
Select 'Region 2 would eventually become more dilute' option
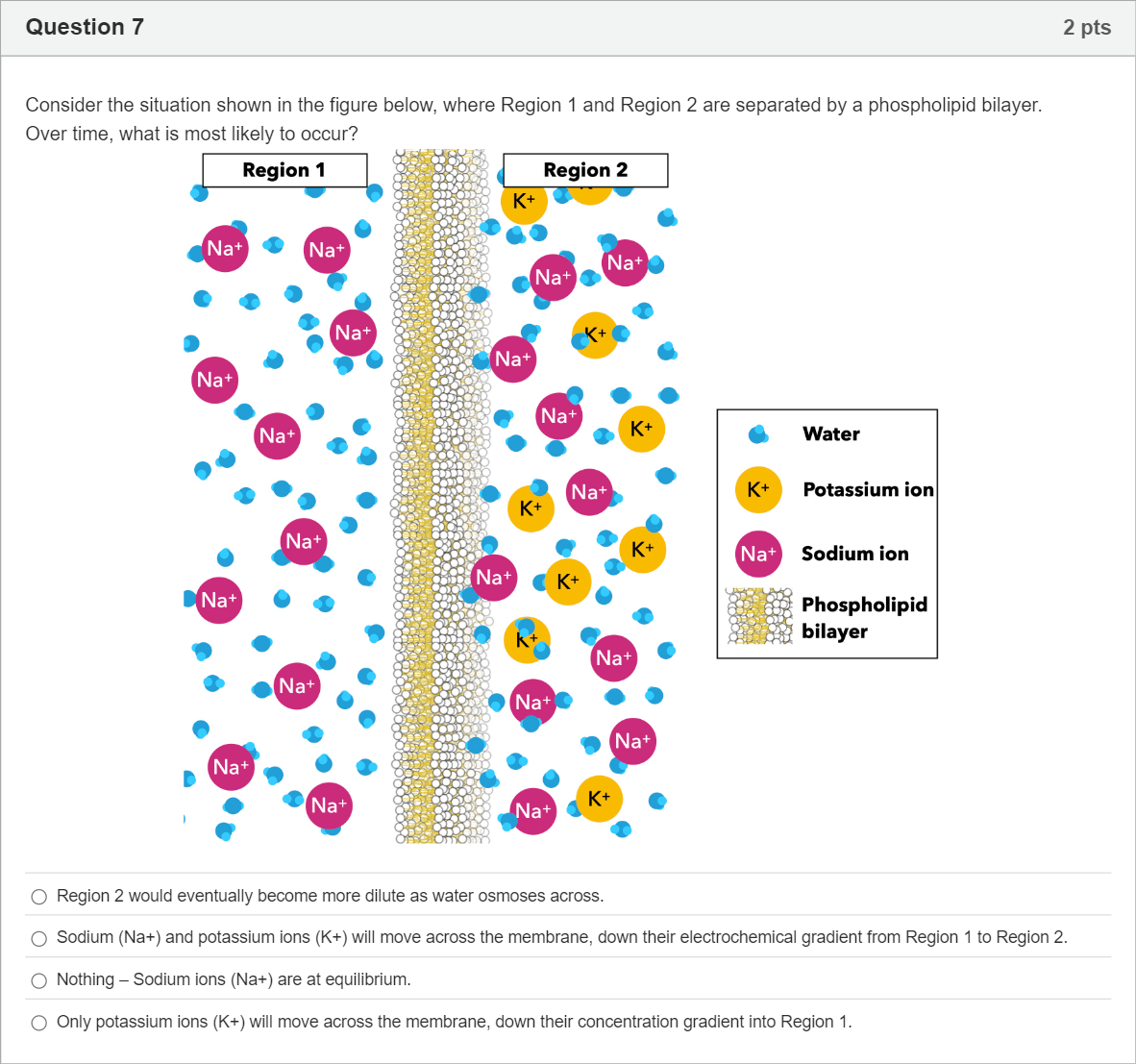click(39, 897)
